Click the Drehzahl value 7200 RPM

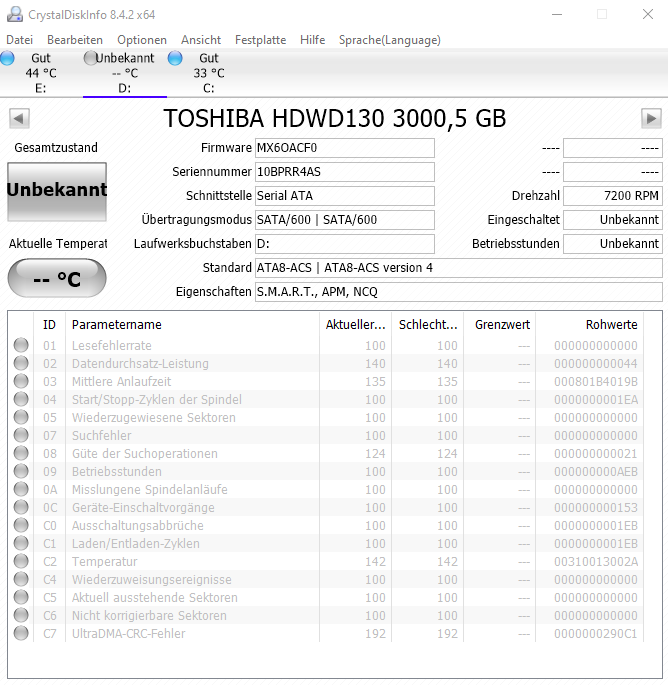[x=613, y=196]
